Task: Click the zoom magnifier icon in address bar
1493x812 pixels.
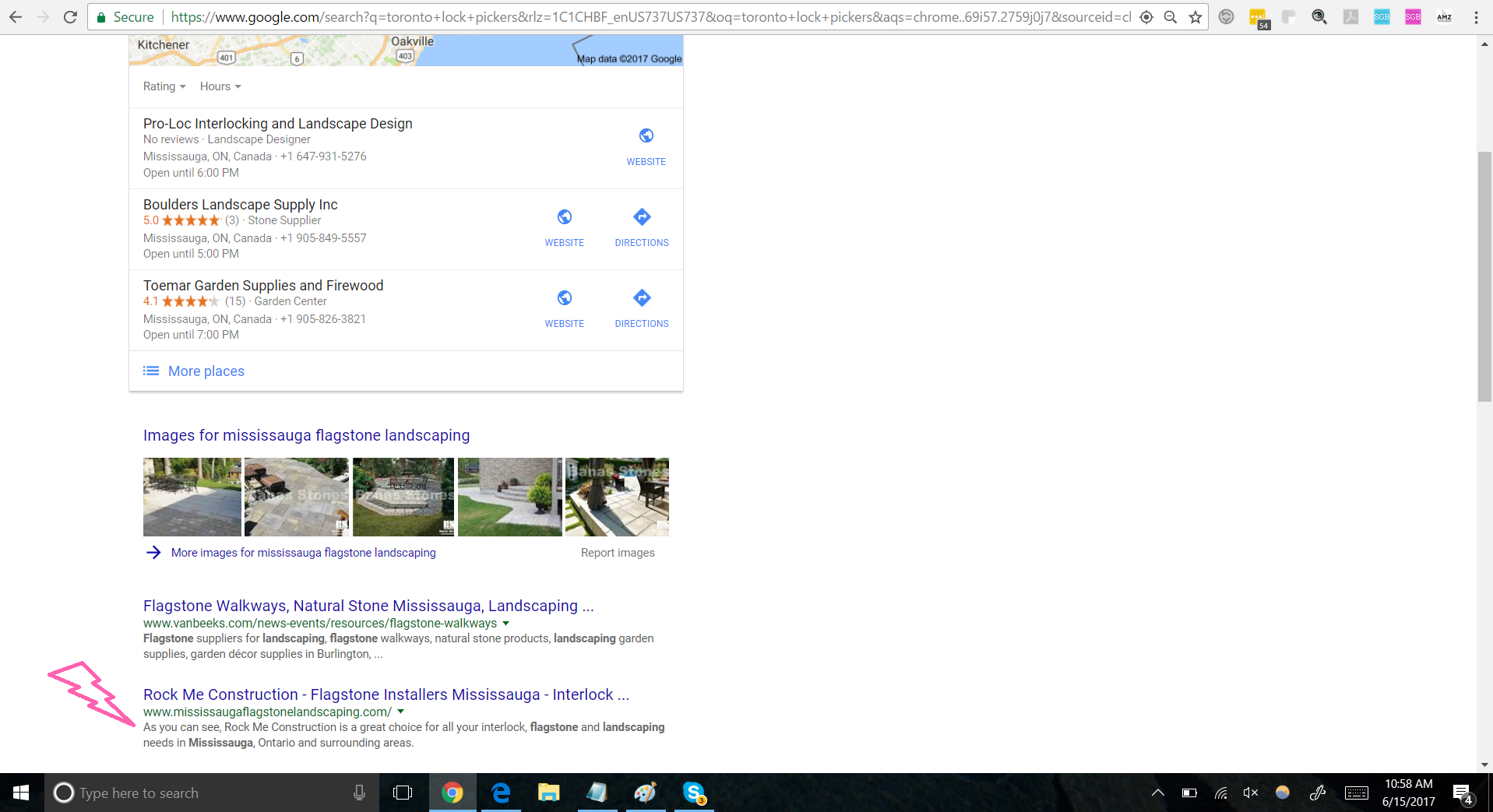Action: 1170,17
